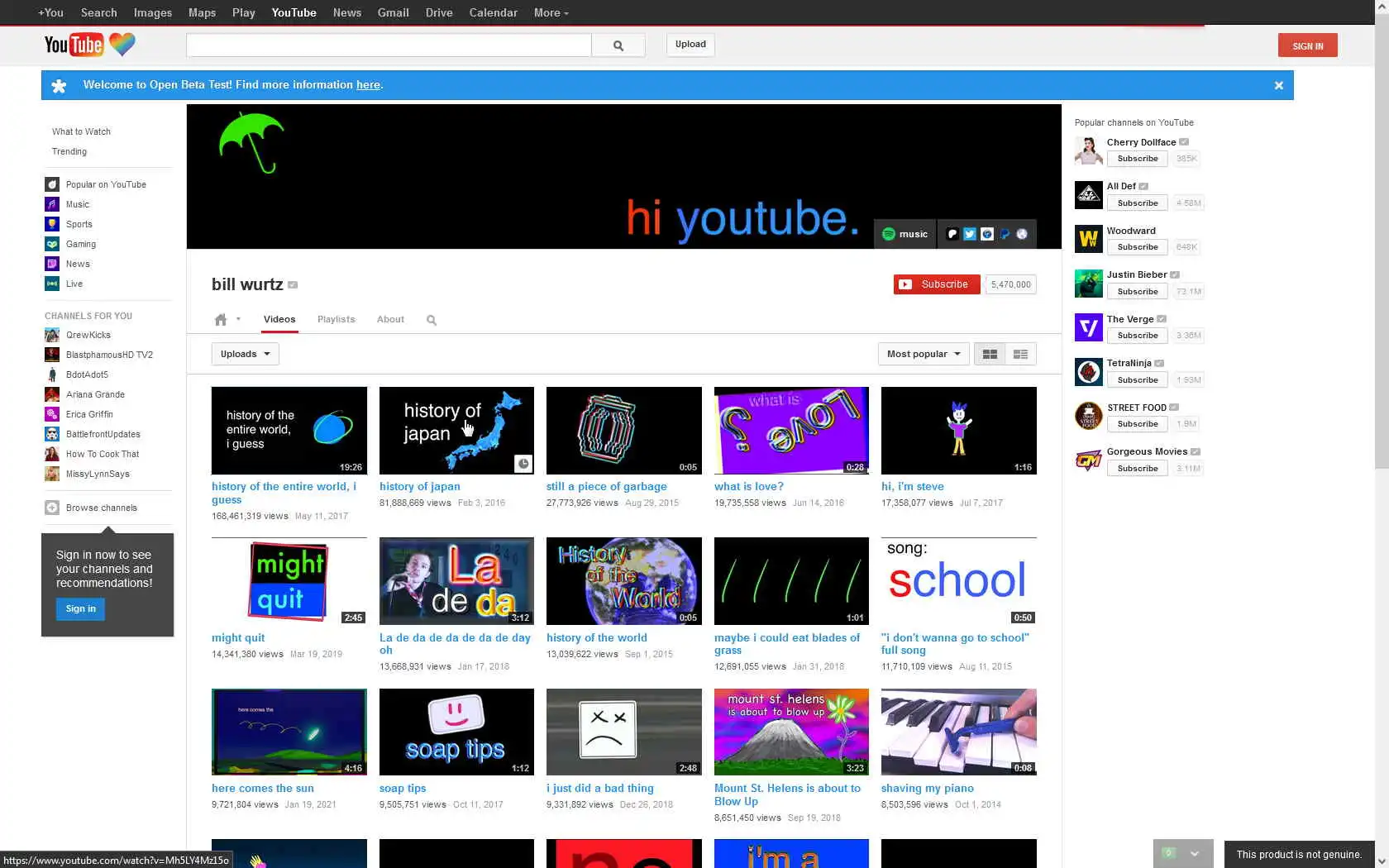Viewport: 1389px width, 868px height.
Task: Open 'shaving my piano' title link
Action: (928, 789)
